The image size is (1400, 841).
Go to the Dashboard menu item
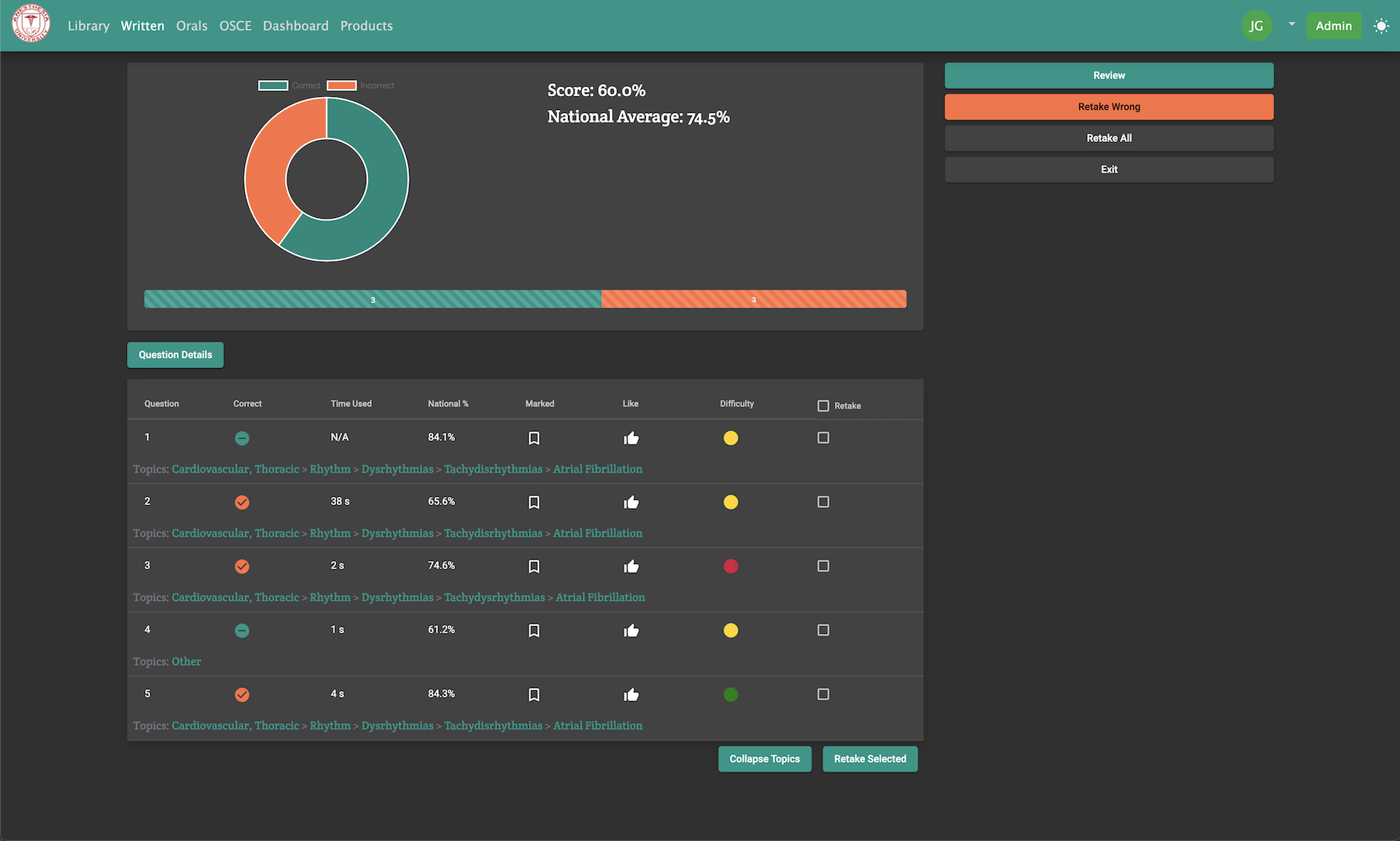coord(295,26)
